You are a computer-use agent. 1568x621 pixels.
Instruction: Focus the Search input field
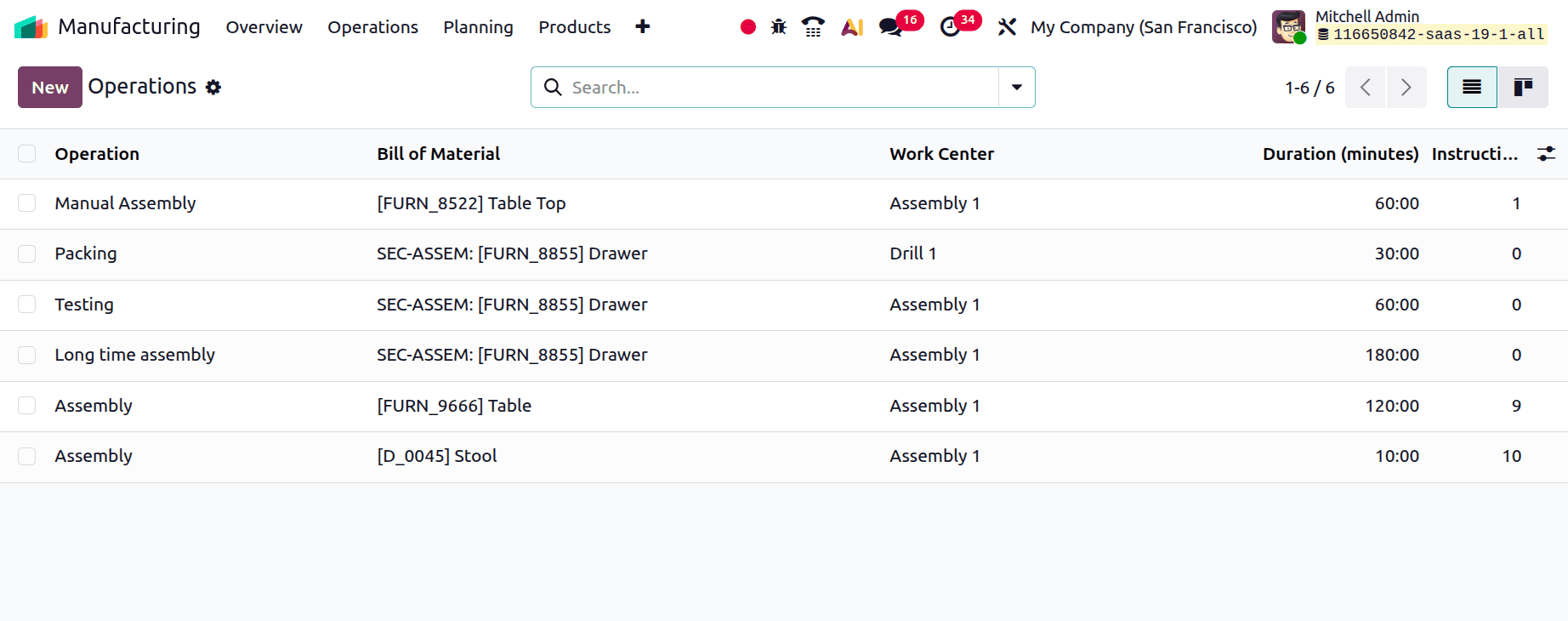[x=782, y=87]
